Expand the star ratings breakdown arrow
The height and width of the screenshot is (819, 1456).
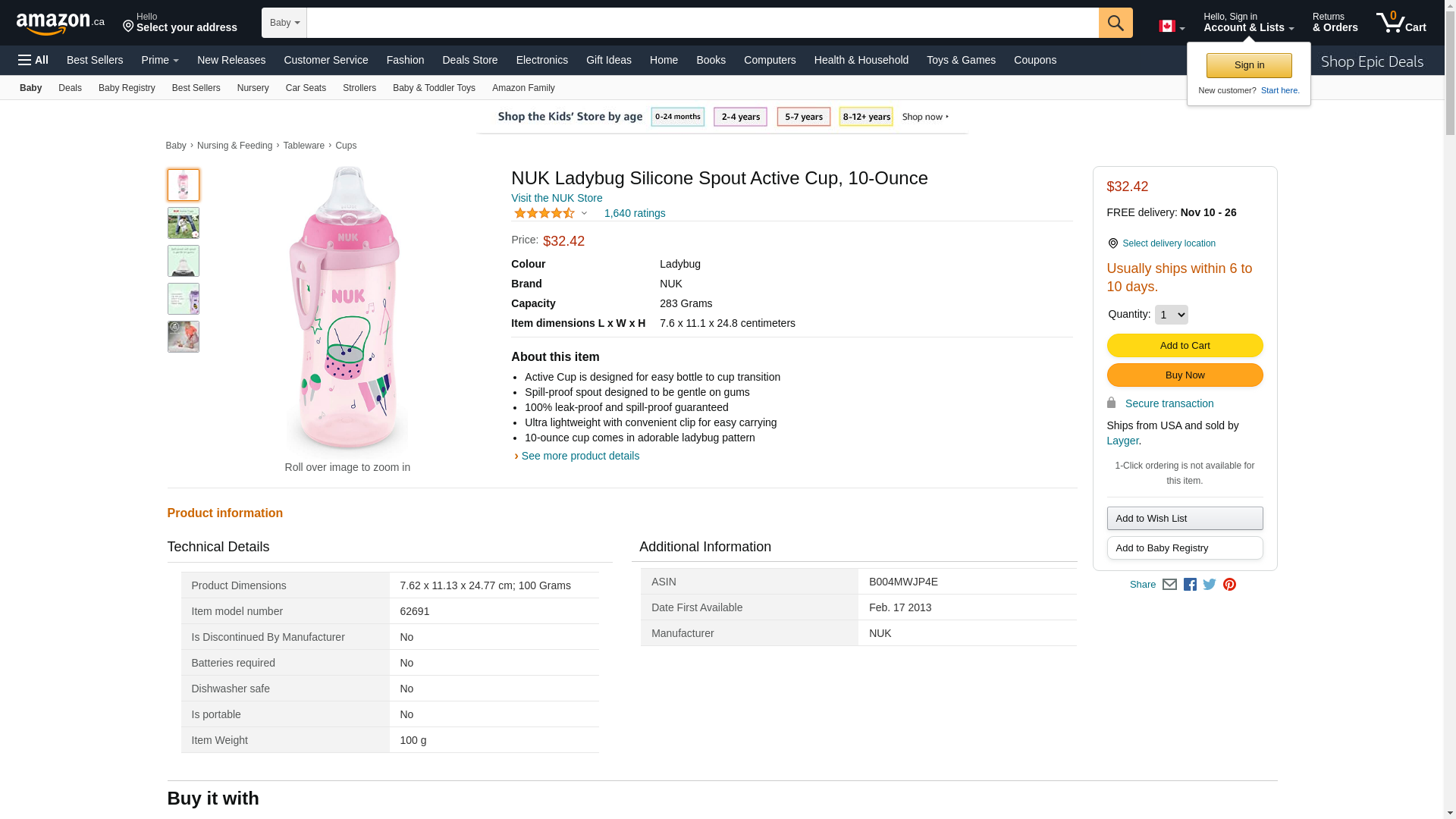coord(584,213)
